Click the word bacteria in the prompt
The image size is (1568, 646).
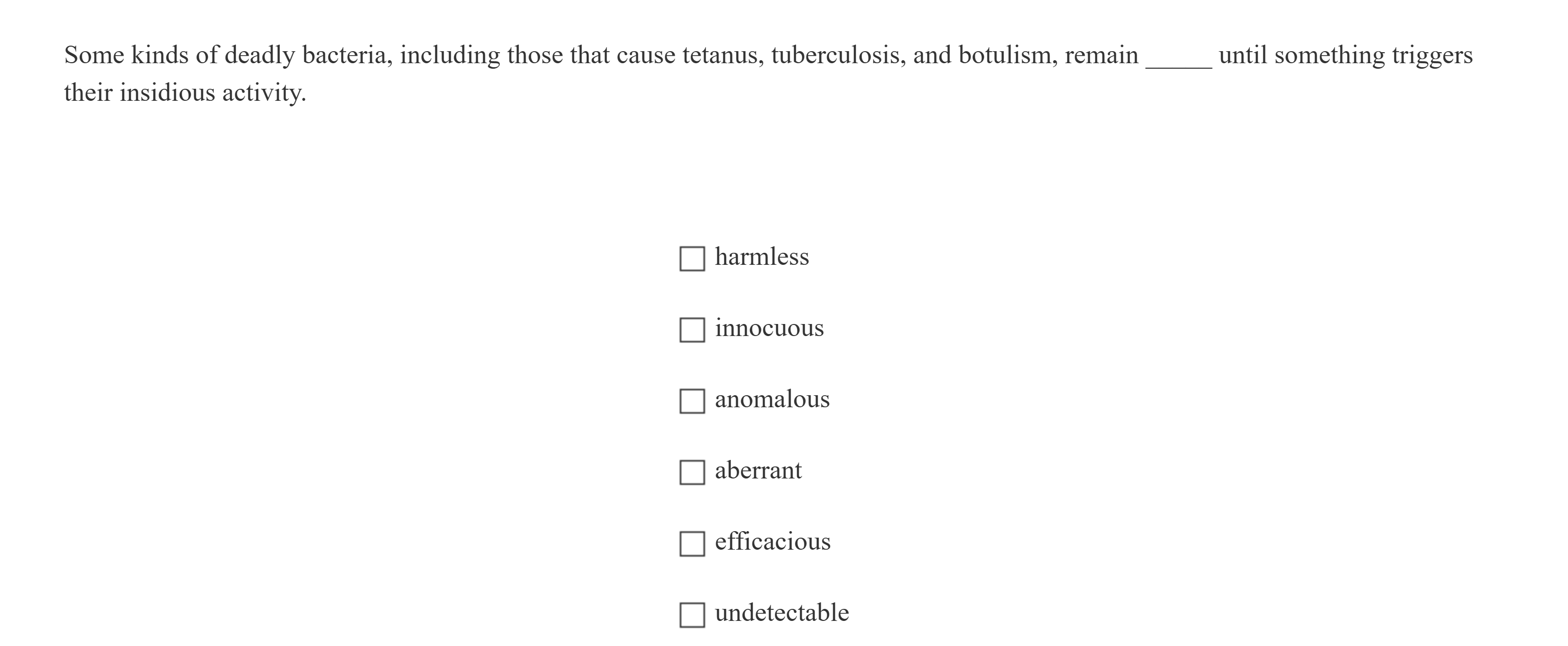tap(347, 55)
